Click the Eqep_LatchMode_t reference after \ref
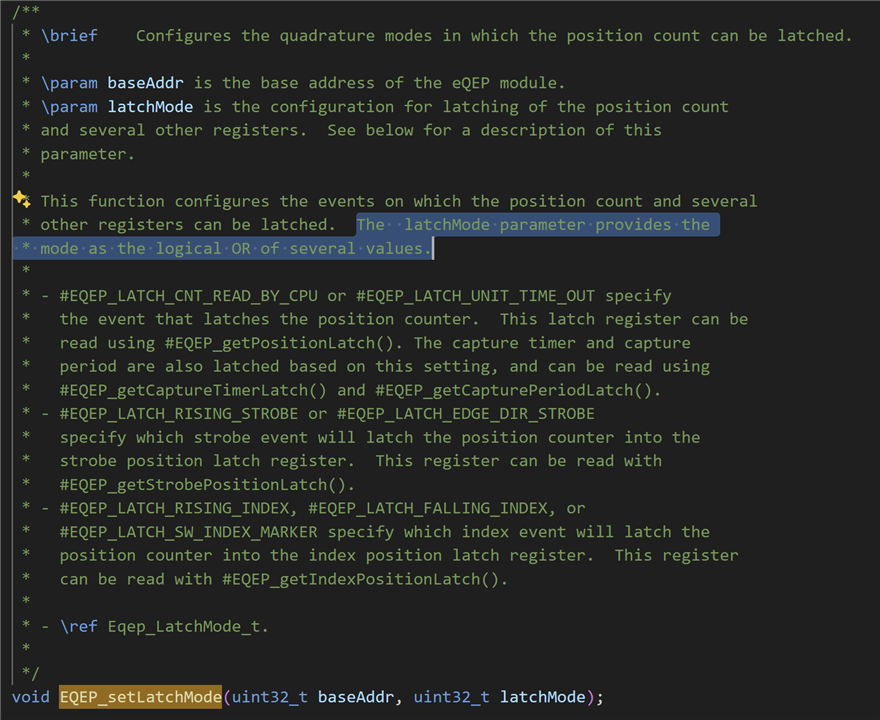Image resolution: width=880 pixels, height=720 pixels. [188, 626]
